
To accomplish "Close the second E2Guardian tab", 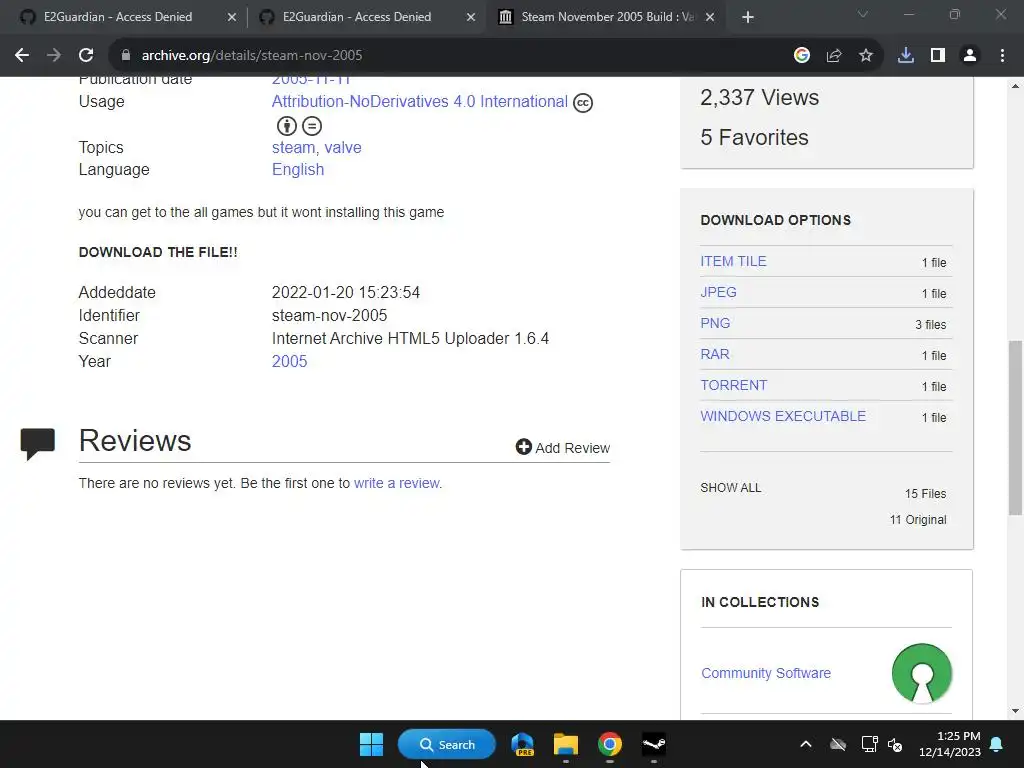I will (x=471, y=17).
